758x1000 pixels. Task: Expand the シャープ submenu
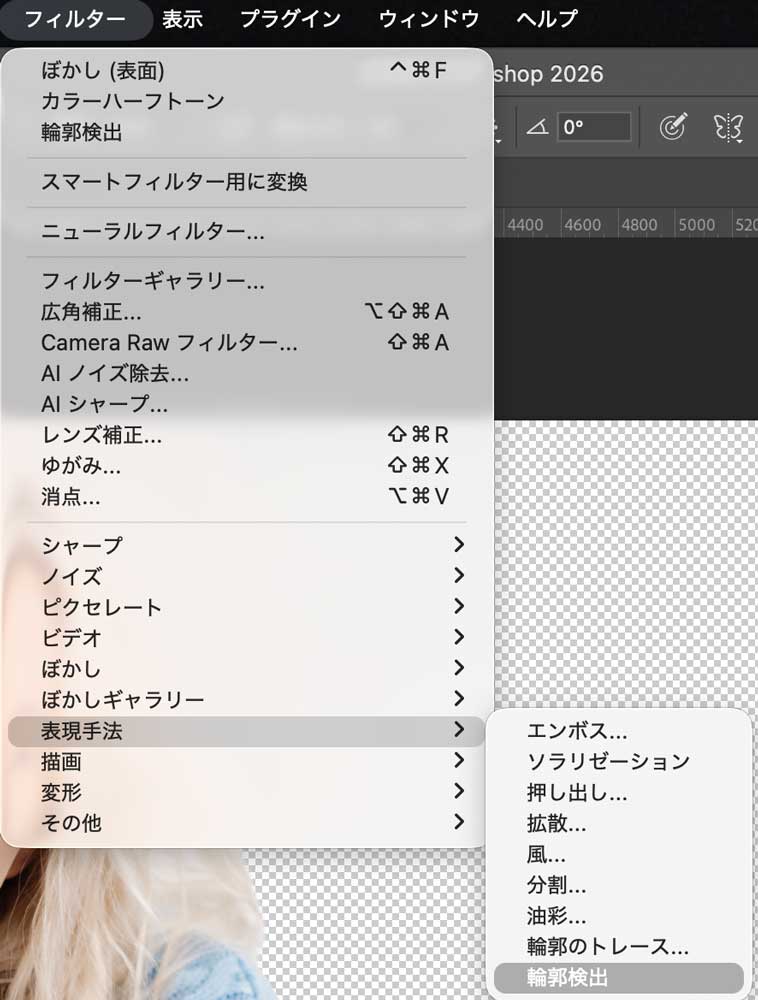click(x=247, y=546)
